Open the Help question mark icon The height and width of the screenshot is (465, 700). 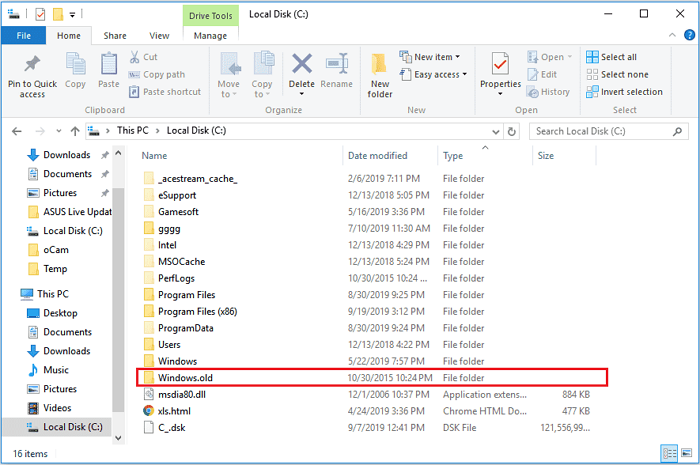coord(689,36)
